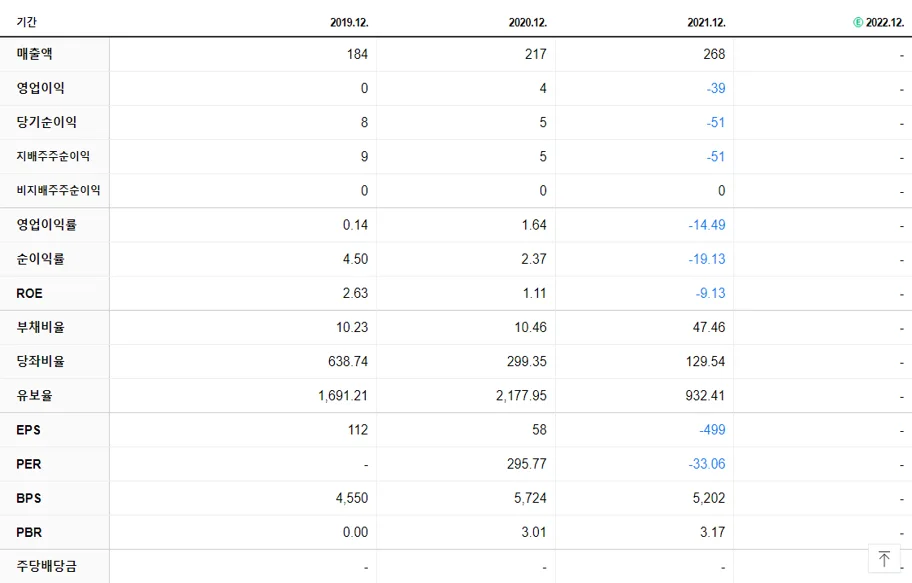The image size is (912, 583).
Task: Select the 영업이익률 row label
Action: click(x=47, y=225)
